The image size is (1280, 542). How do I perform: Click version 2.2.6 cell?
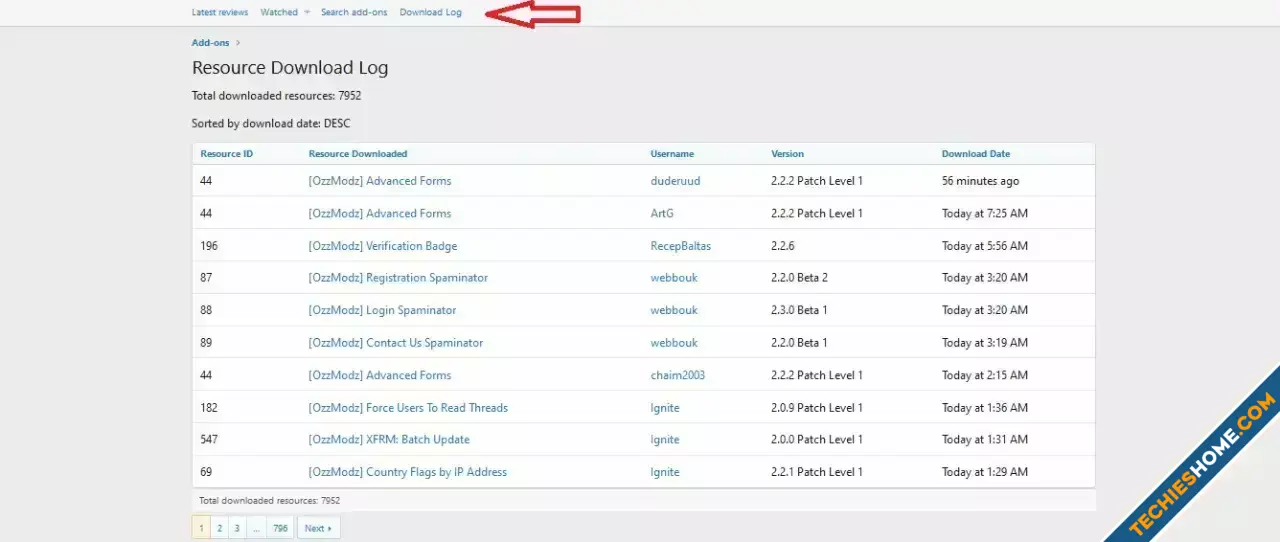point(785,246)
